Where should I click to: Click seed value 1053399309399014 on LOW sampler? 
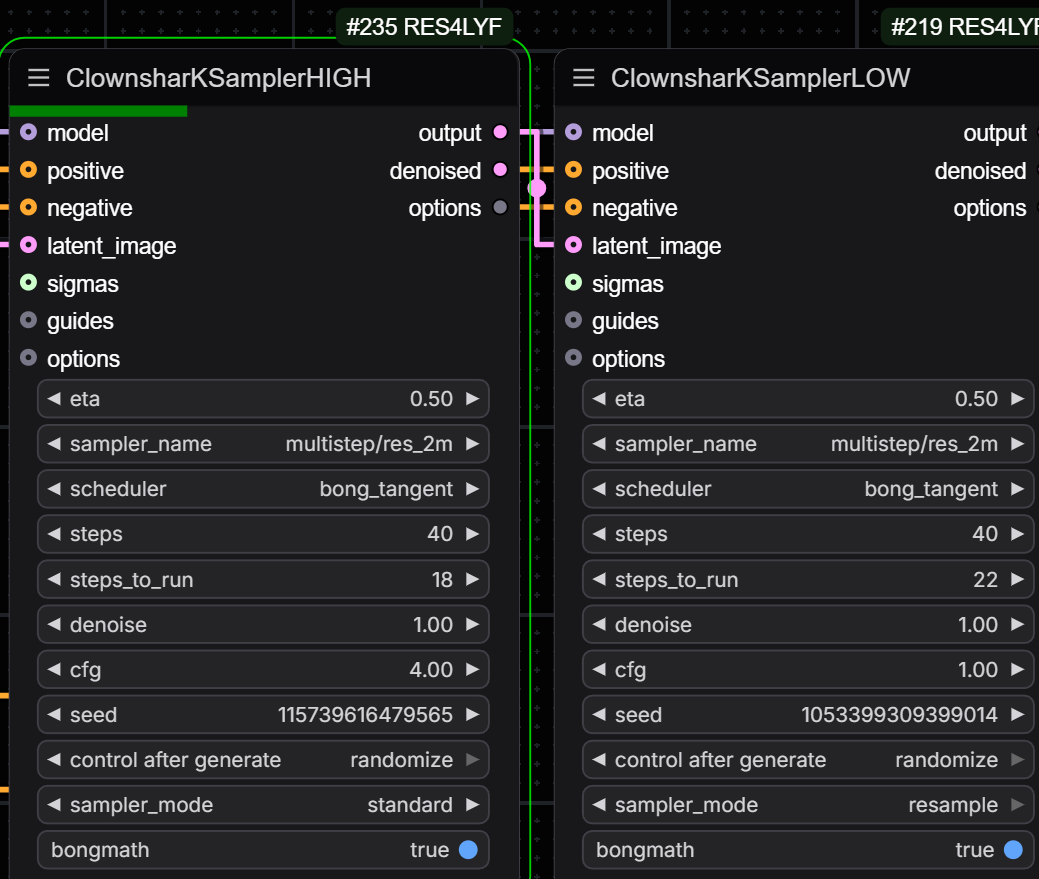tap(899, 715)
